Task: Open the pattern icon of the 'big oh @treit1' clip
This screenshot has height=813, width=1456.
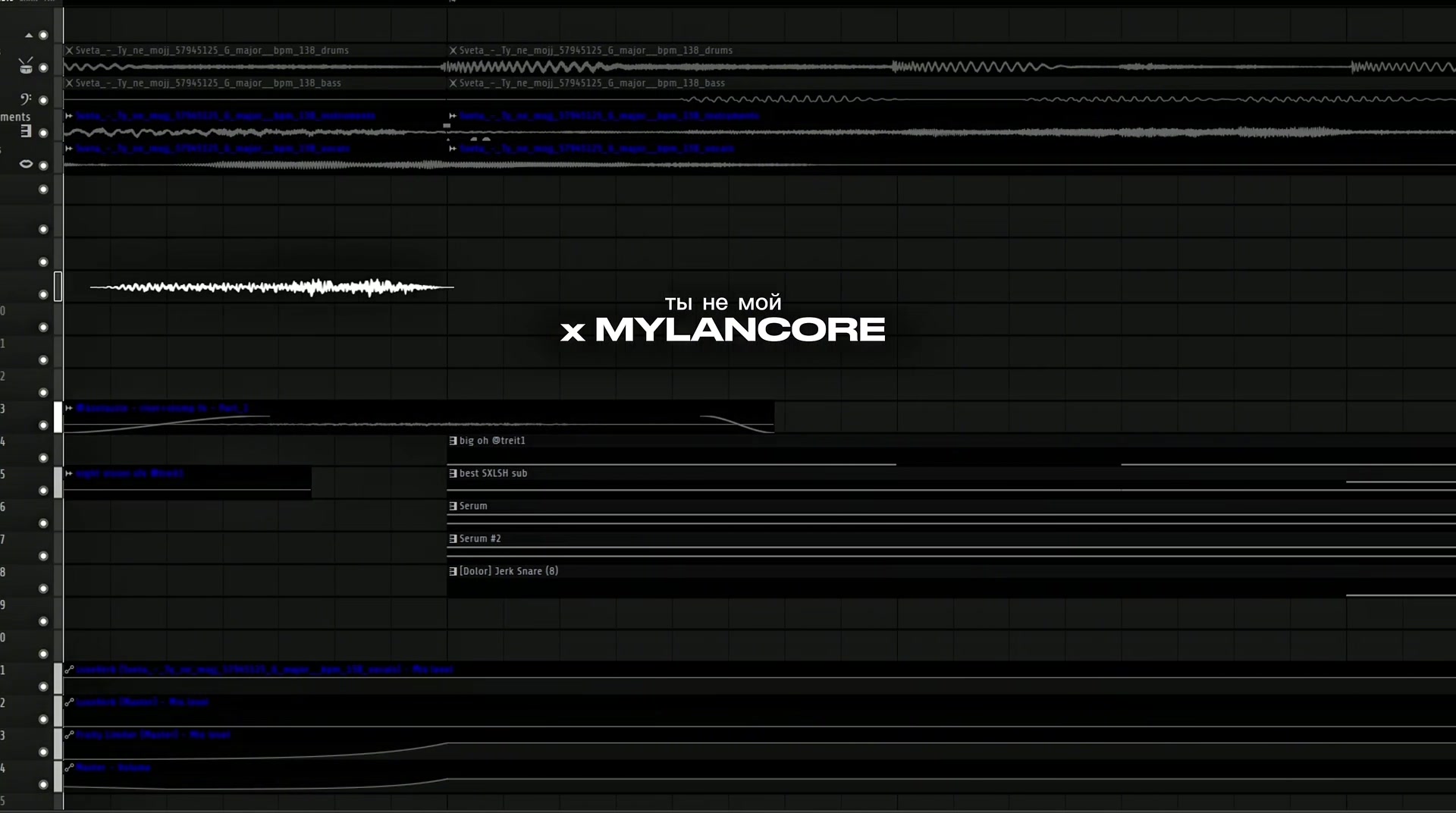Action: click(x=453, y=441)
